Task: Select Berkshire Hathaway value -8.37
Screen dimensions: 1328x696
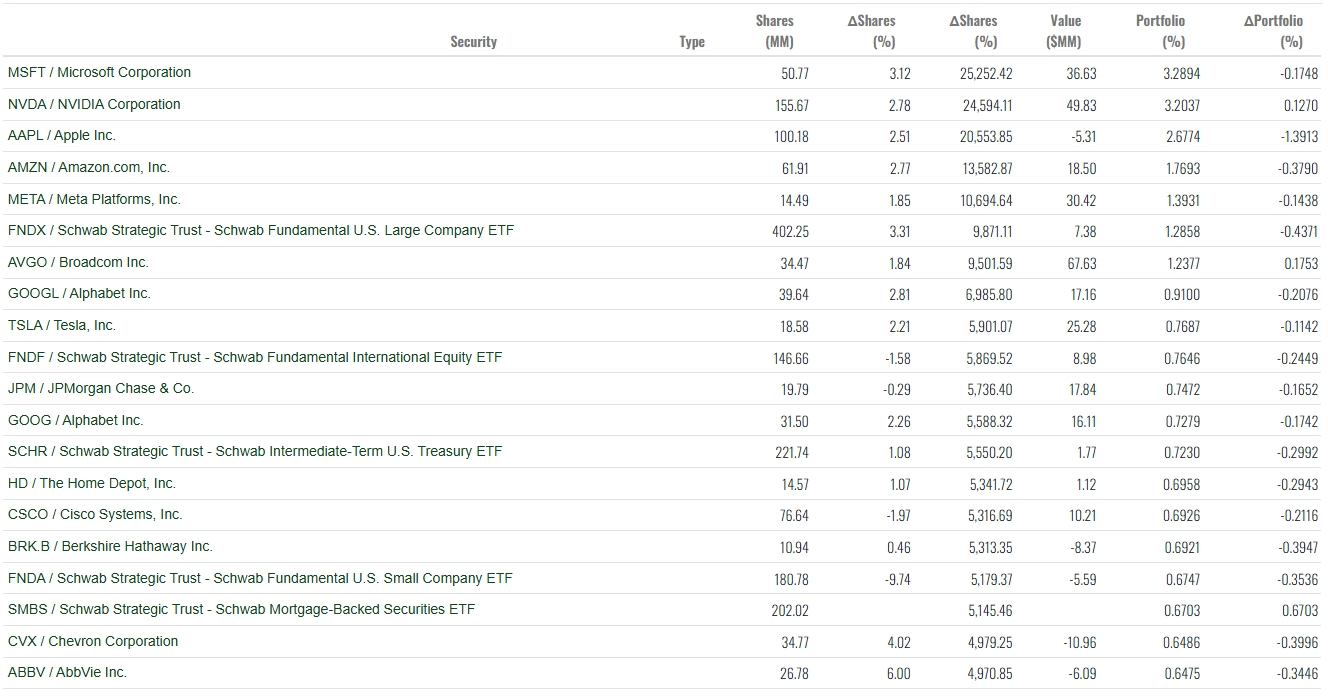Action: (1082, 548)
